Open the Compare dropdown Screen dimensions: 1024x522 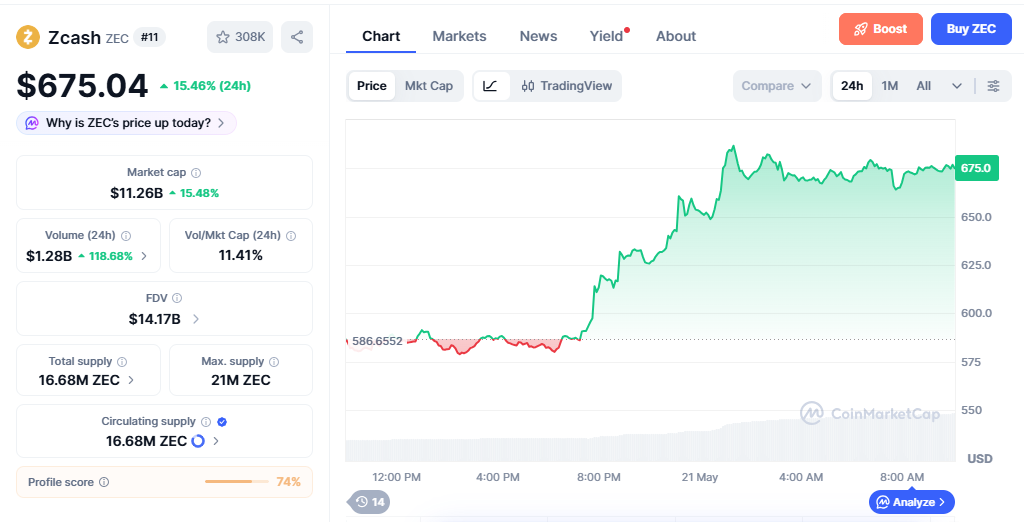(777, 86)
